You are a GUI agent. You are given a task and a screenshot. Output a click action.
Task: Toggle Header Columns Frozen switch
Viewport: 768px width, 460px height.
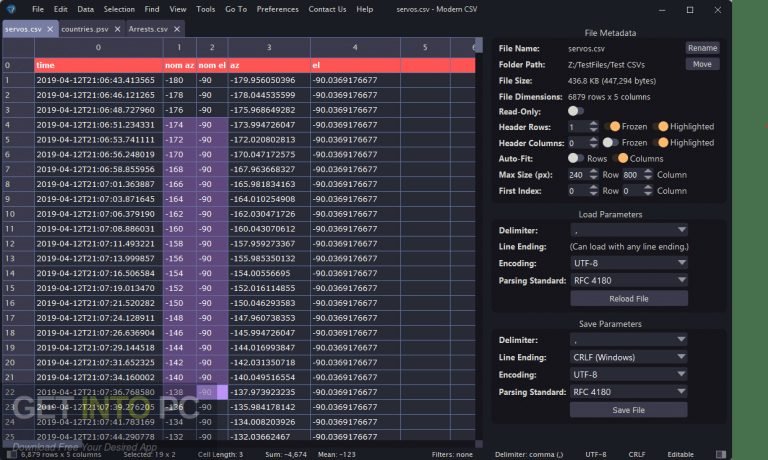[x=610, y=143]
